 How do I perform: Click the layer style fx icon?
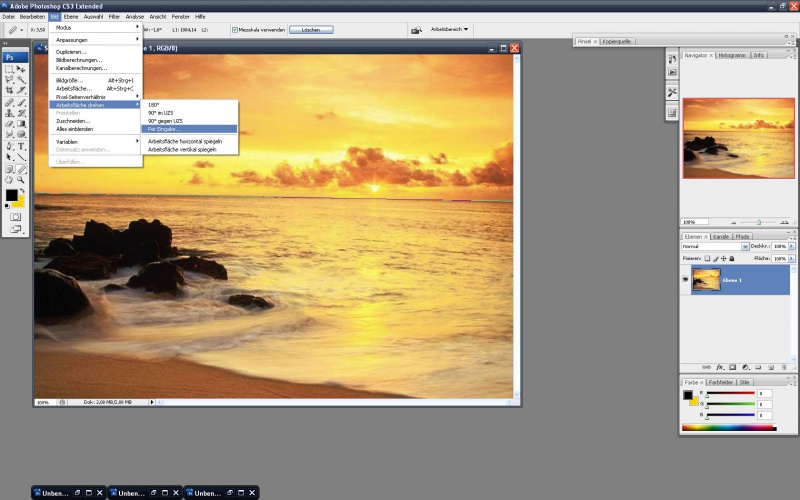(x=719, y=367)
